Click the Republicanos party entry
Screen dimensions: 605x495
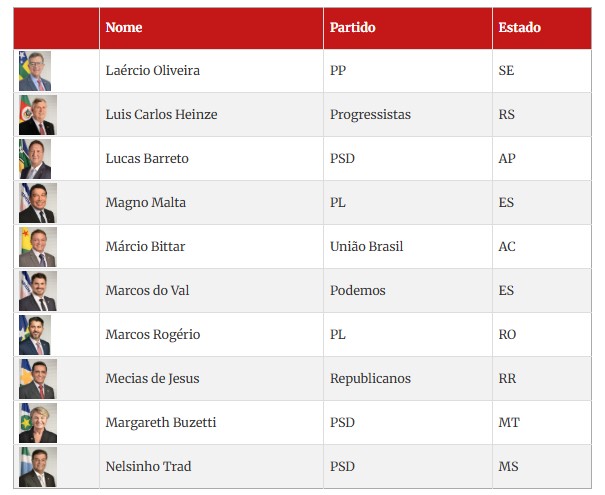(370, 378)
